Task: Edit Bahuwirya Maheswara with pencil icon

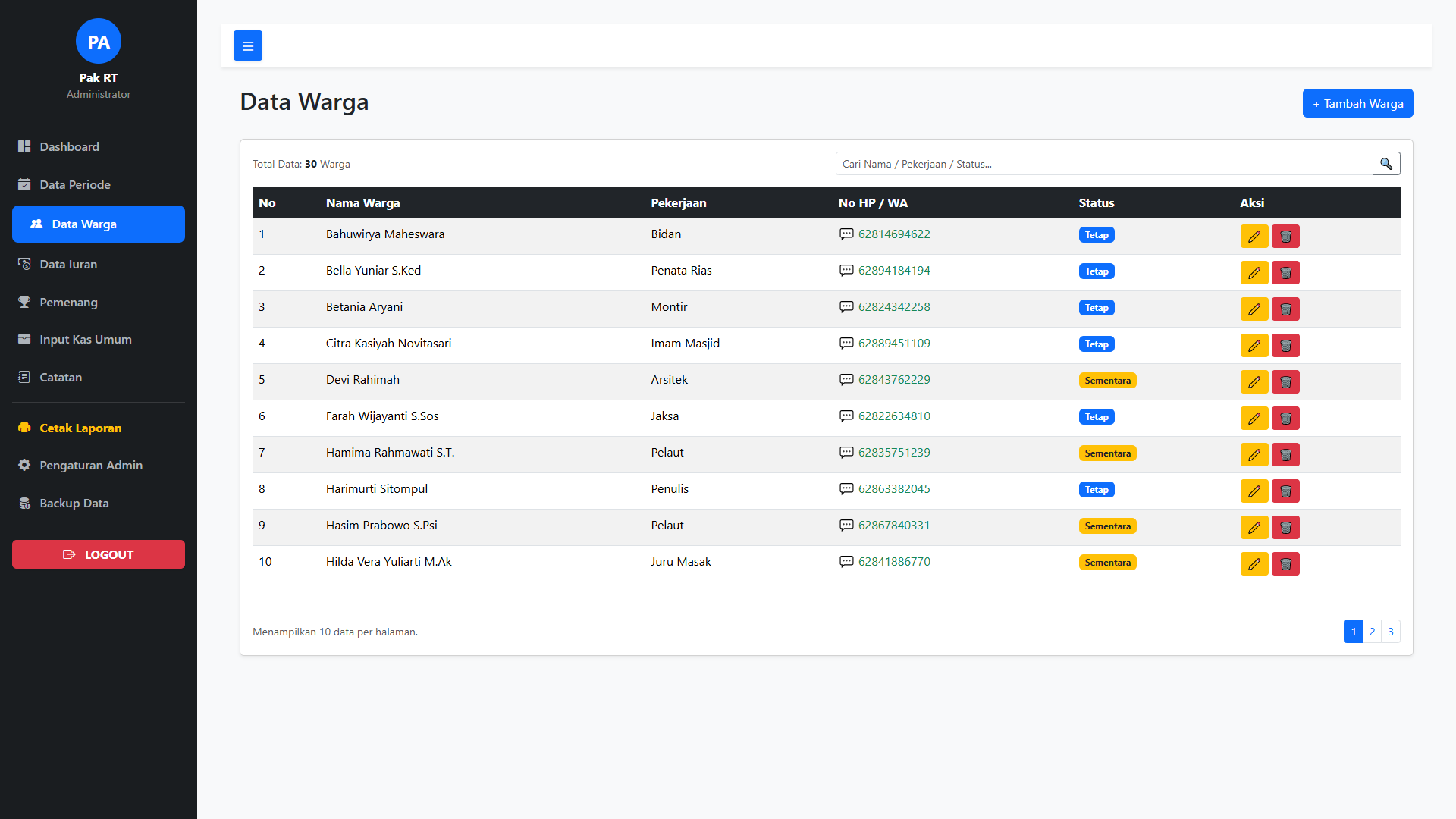Action: point(1254,237)
